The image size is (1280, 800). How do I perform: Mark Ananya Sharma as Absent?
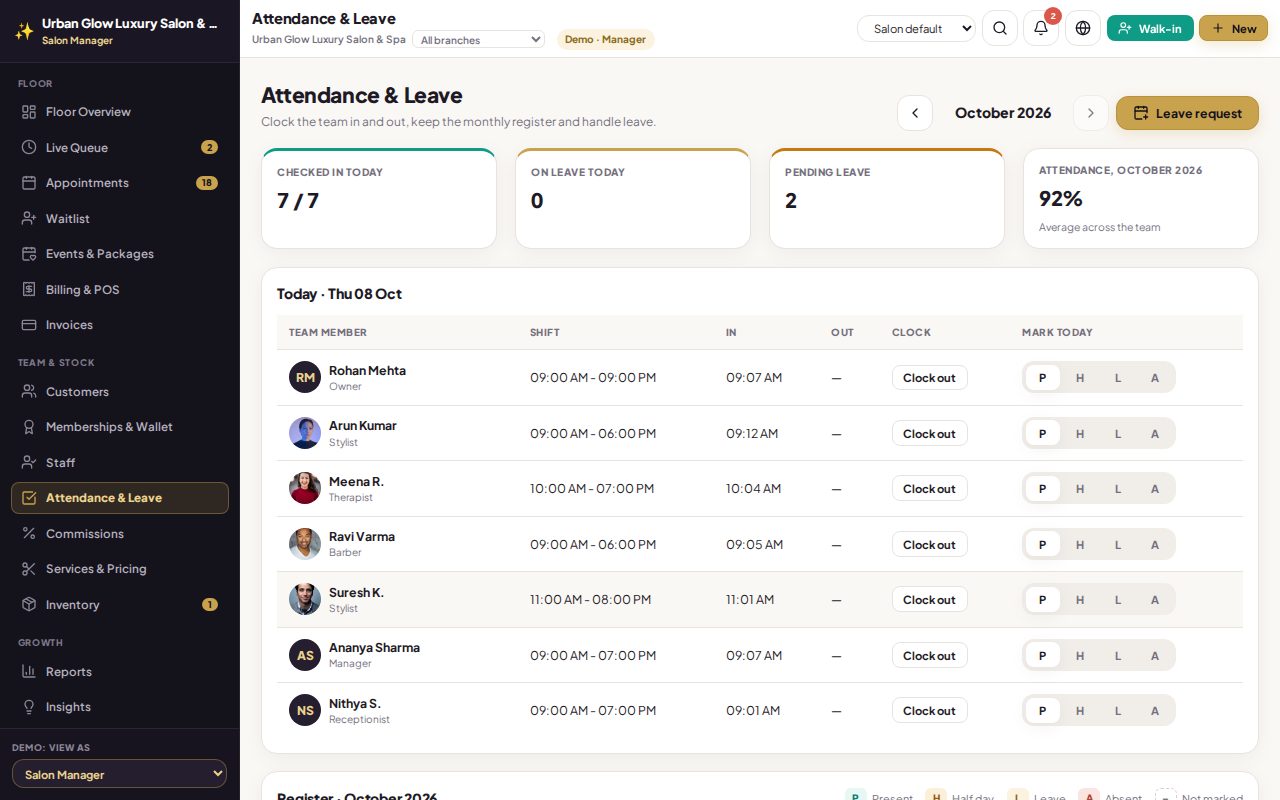point(1155,656)
